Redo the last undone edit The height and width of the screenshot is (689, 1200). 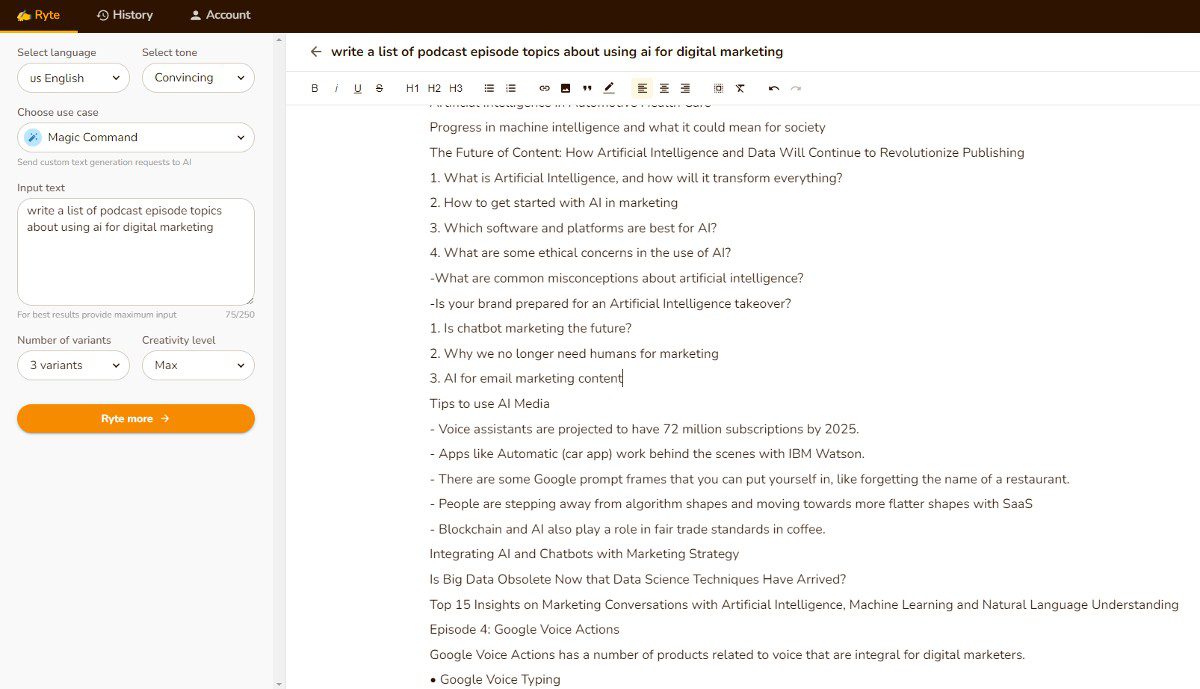point(796,88)
